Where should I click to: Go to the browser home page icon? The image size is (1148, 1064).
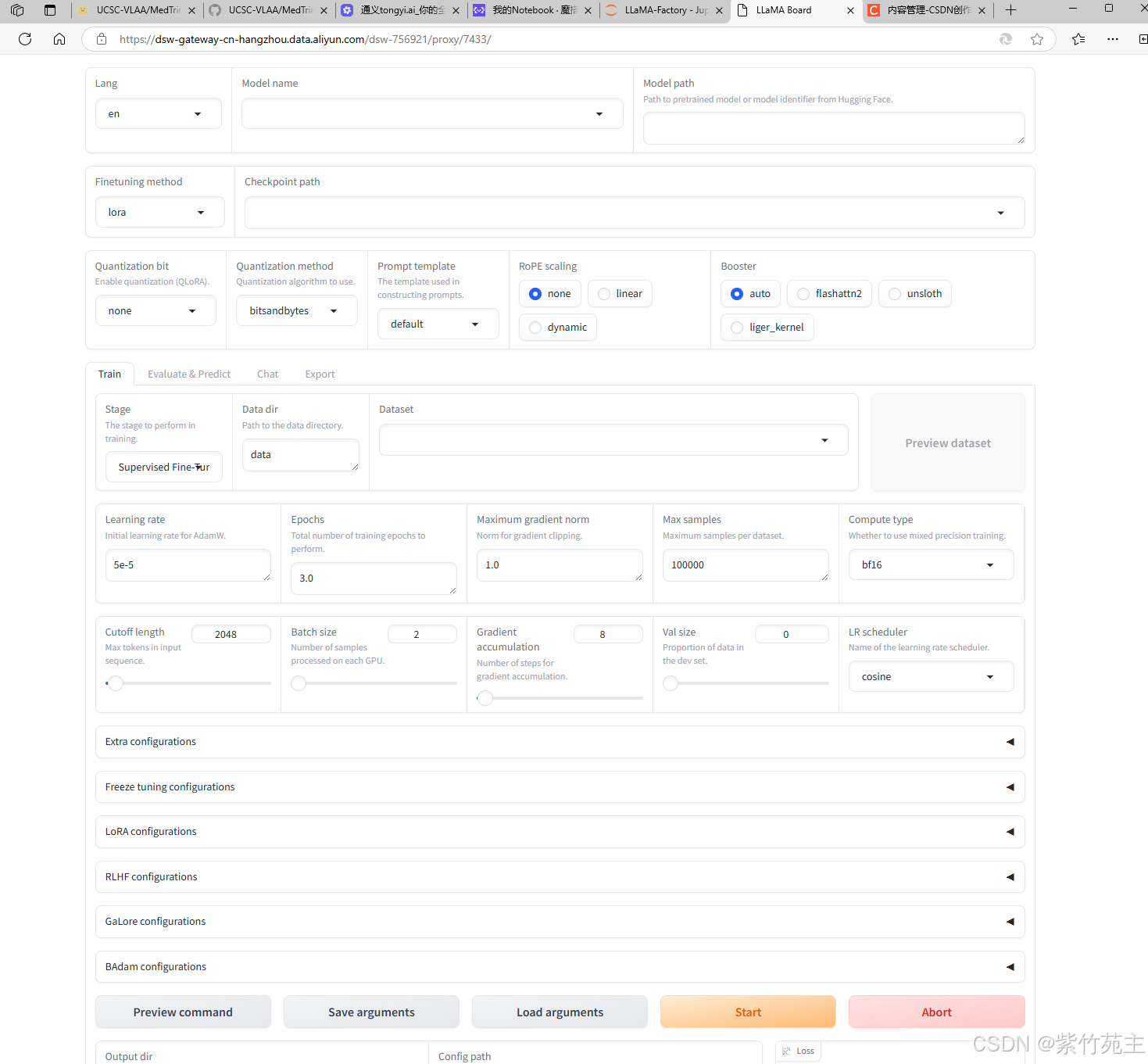click(59, 39)
